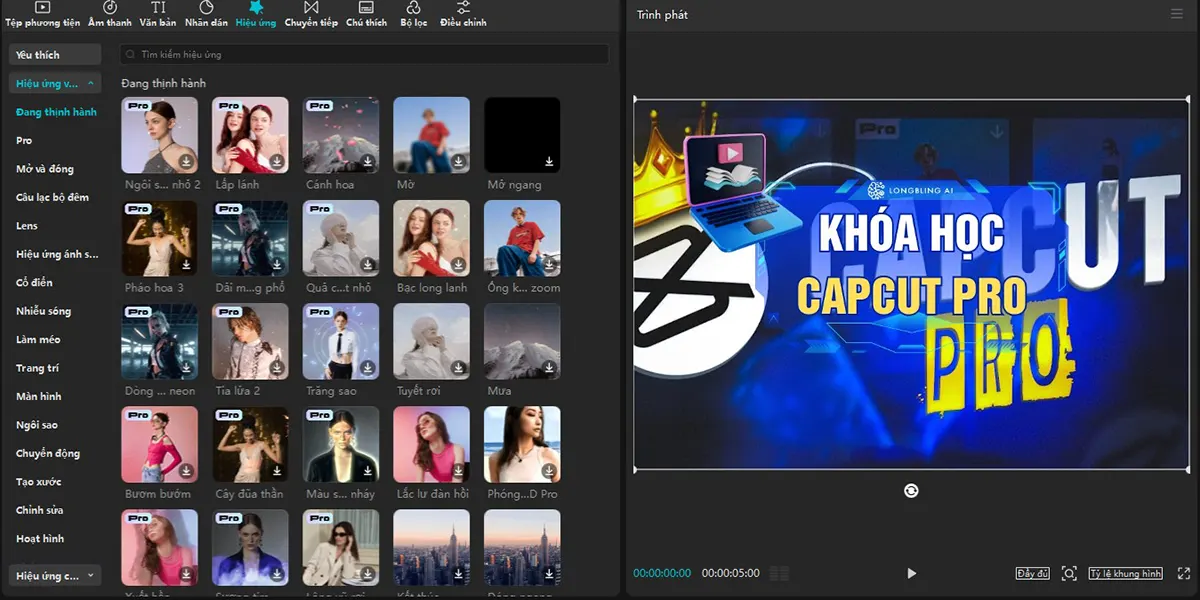Download the Tuyết rơi effect

458,368
